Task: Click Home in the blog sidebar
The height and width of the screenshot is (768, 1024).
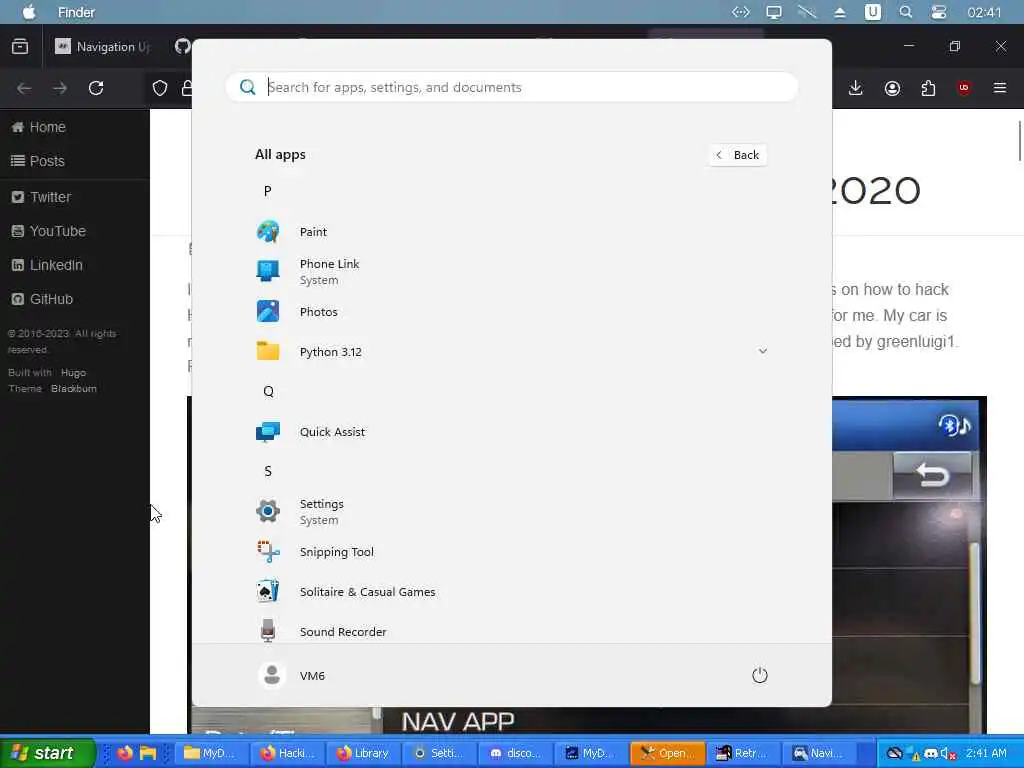Action: 39,127
